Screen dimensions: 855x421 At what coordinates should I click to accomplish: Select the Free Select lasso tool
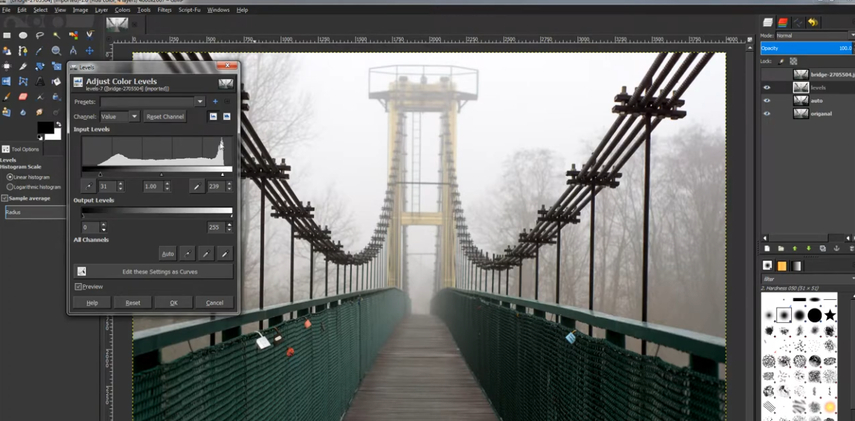(x=40, y=35)
